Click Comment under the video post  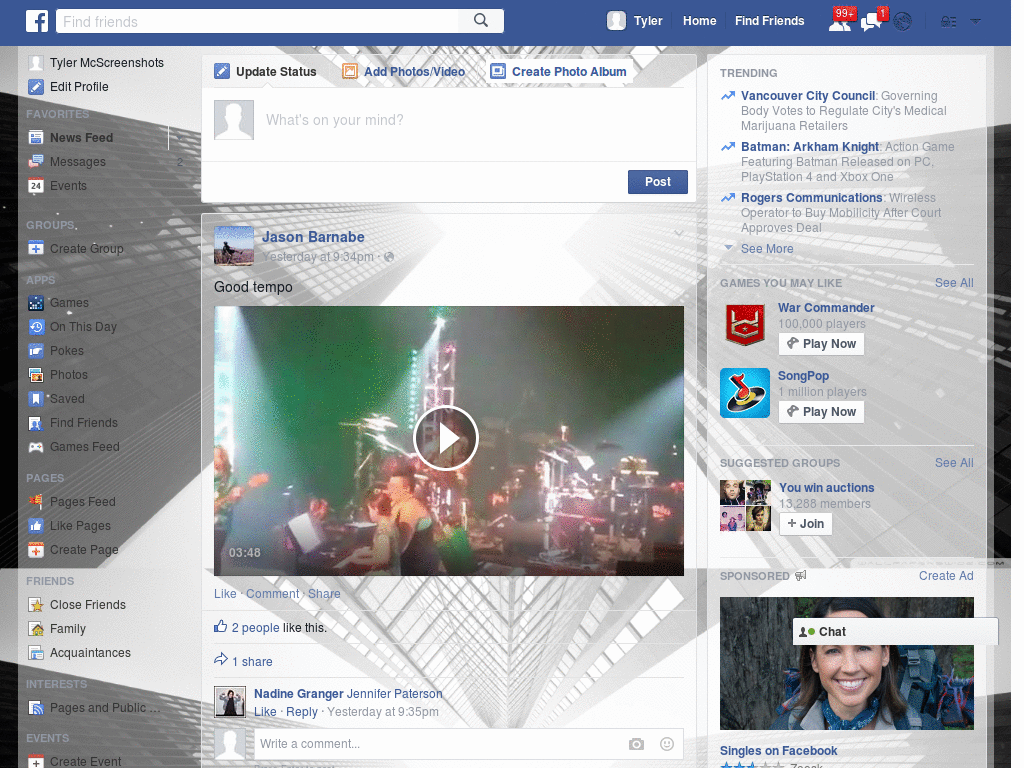(x=272, y=594)
